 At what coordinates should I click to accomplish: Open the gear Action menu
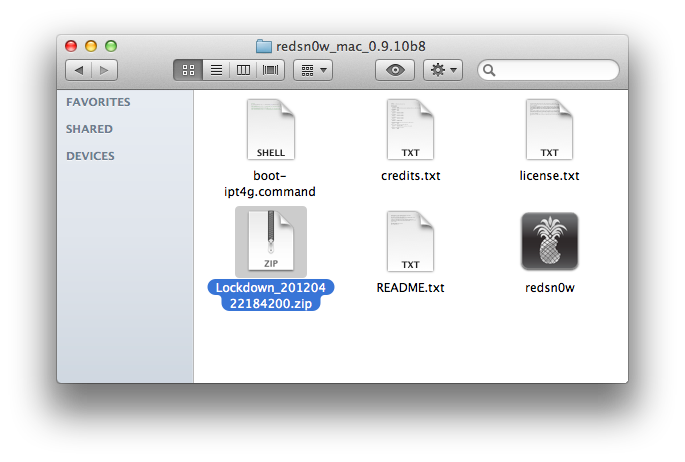click(443, 70)
